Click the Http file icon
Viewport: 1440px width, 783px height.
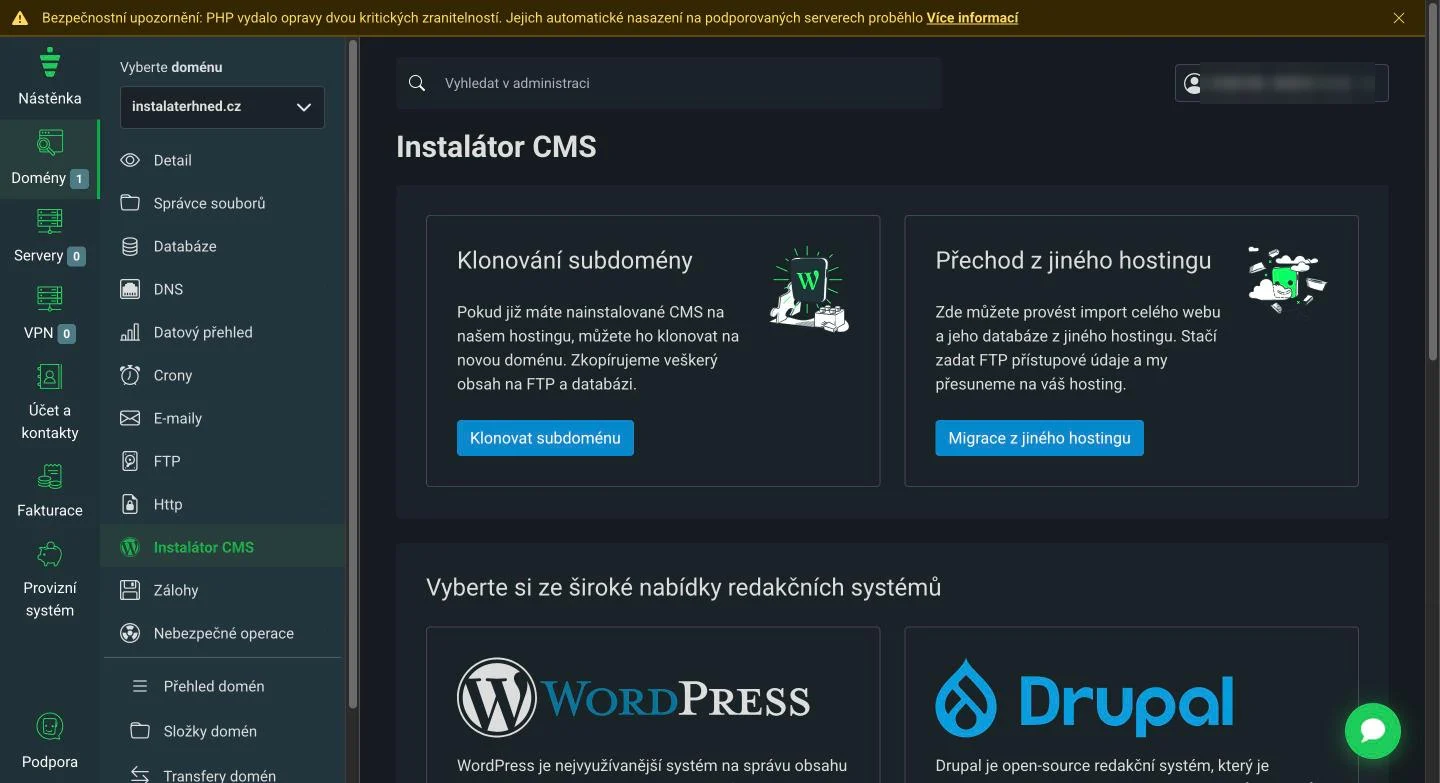coord(130,504)
